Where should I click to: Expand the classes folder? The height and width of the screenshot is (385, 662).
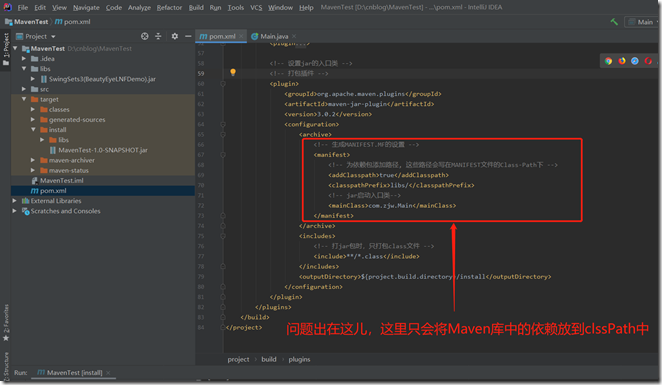pos(33,109)
